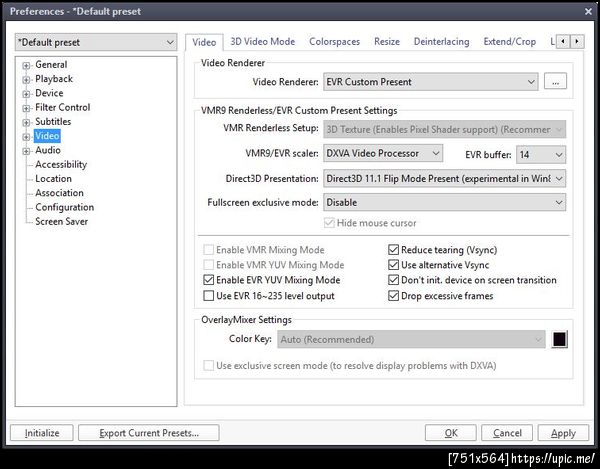
Task: Select Audio in the settings tree
Action: pyautogui.click(x=48, y=150)
